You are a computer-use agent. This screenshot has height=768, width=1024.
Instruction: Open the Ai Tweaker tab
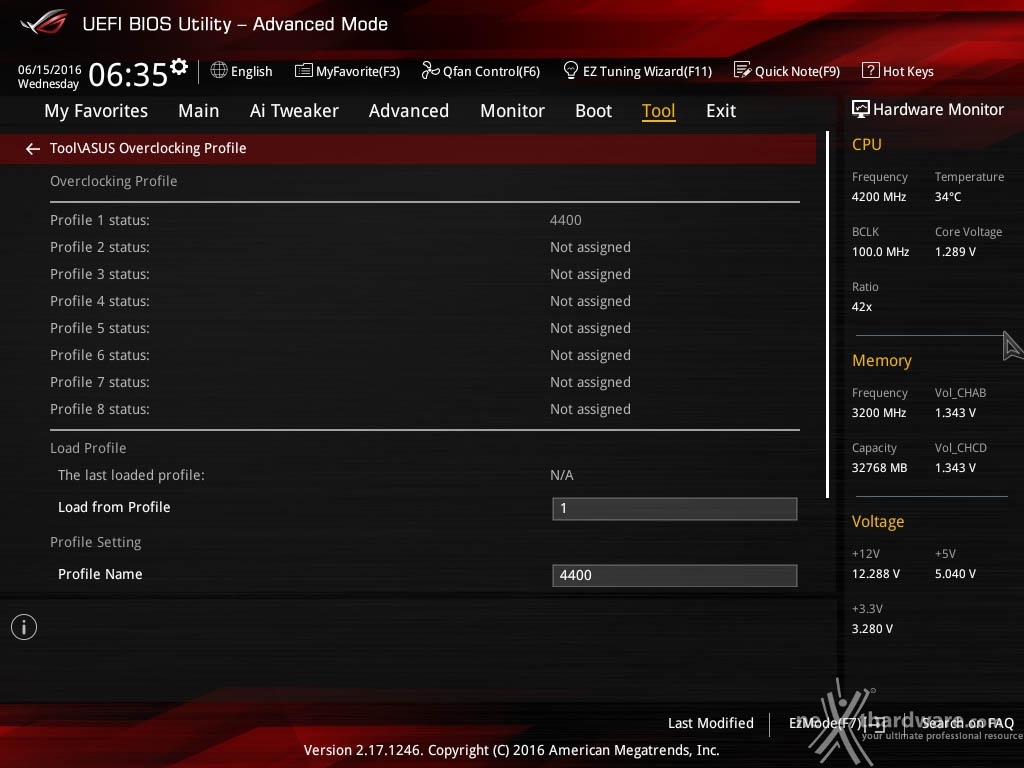pos(294,111)
